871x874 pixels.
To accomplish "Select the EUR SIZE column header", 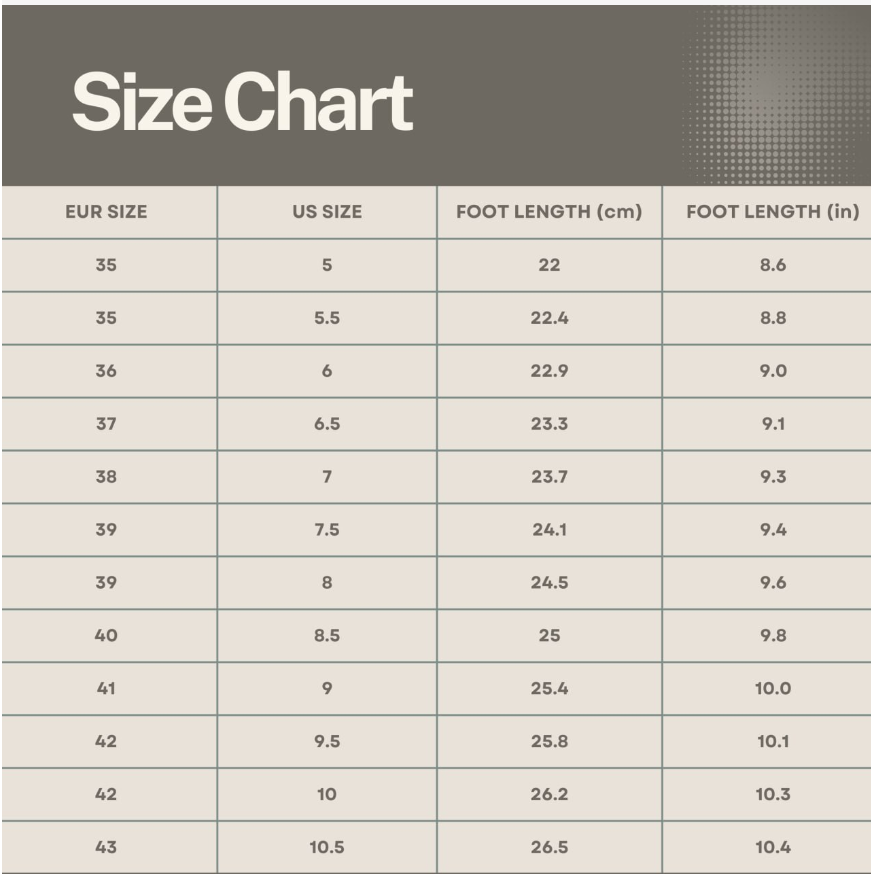I will point(106,212).
